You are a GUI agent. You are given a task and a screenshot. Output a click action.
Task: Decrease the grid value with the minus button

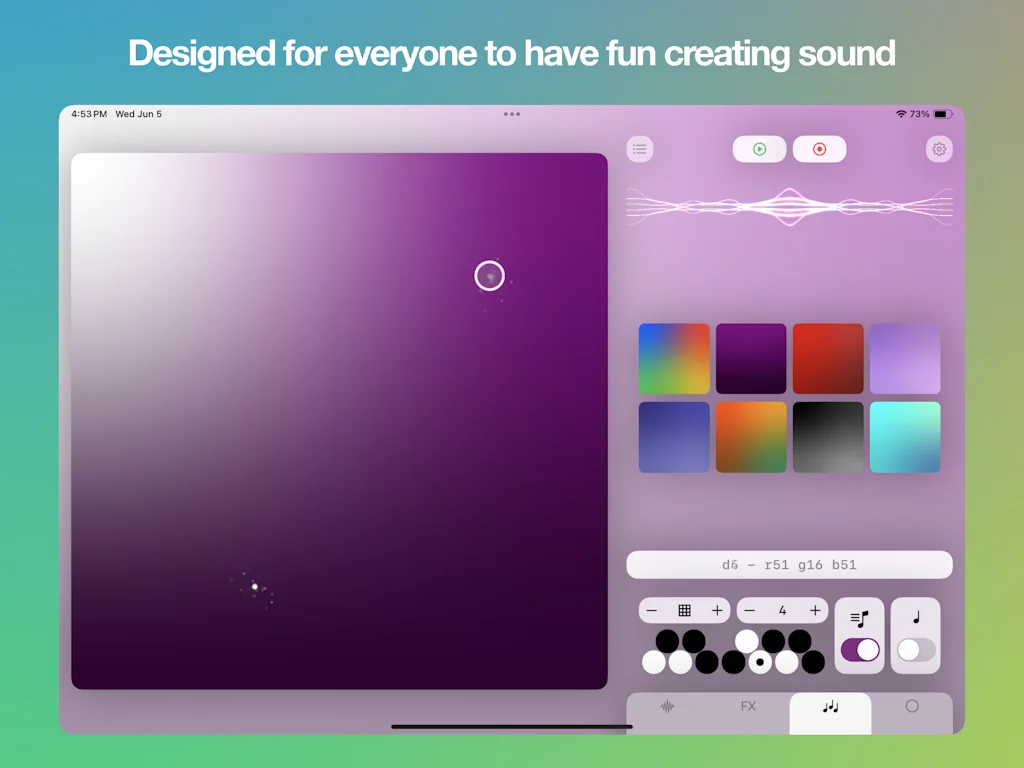click(652, 610)
